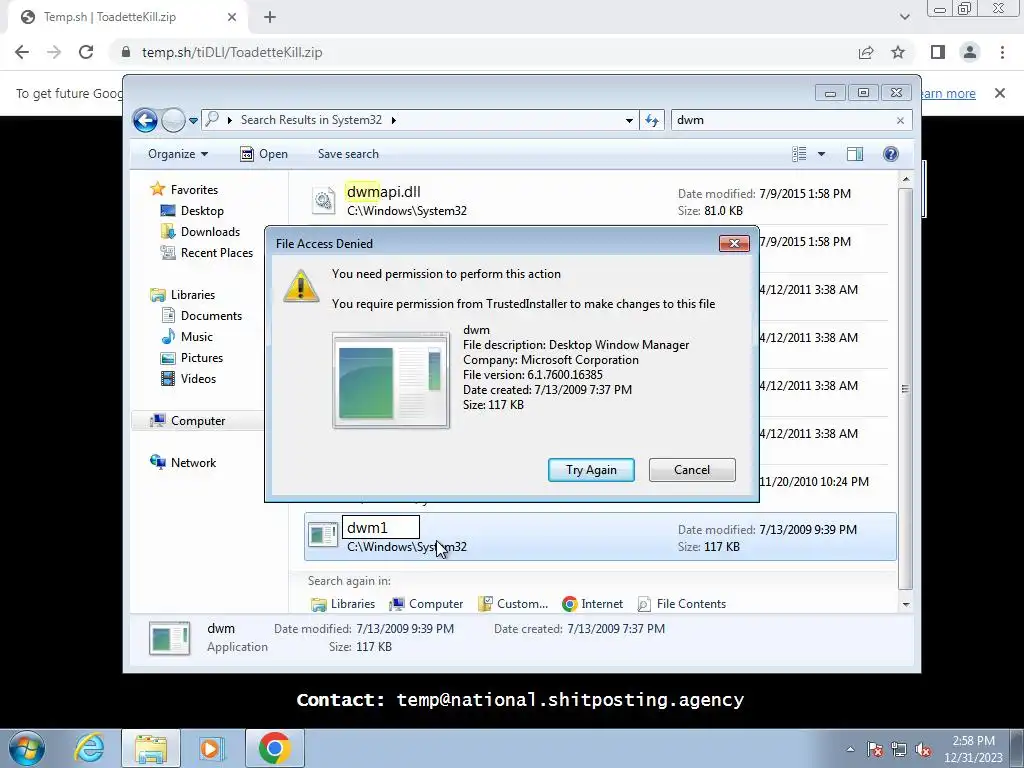Click the Chrome address bar URL

pyautogui.click(x=232, y=52)
